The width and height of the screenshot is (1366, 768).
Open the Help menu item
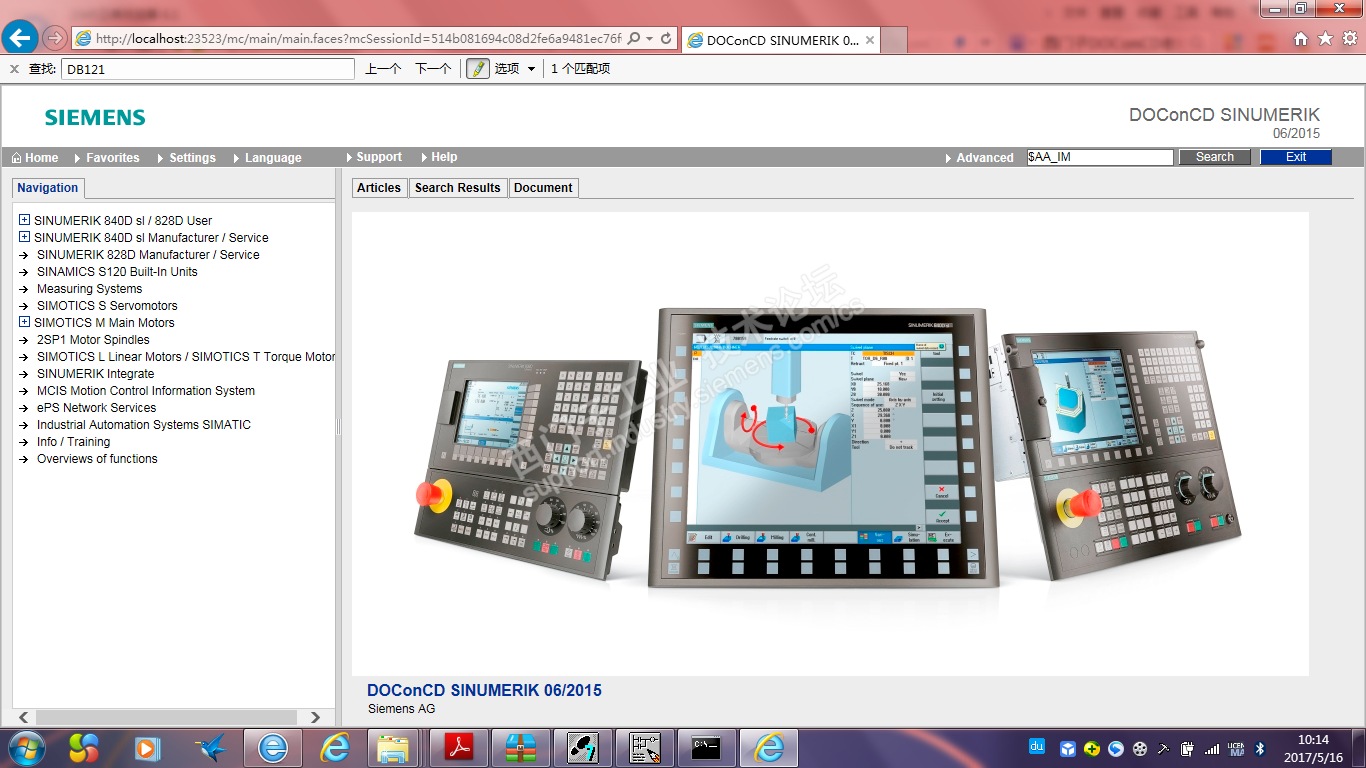coord(439,157)
